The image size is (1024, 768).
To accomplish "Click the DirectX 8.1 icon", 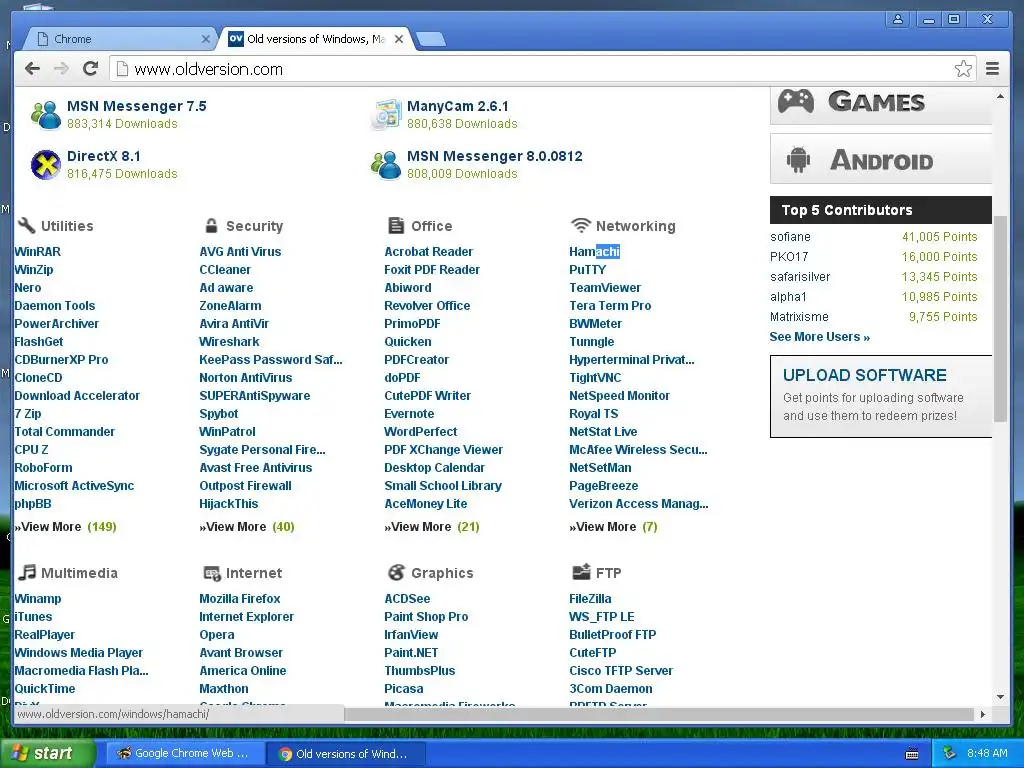I will (x=46, y=165).
